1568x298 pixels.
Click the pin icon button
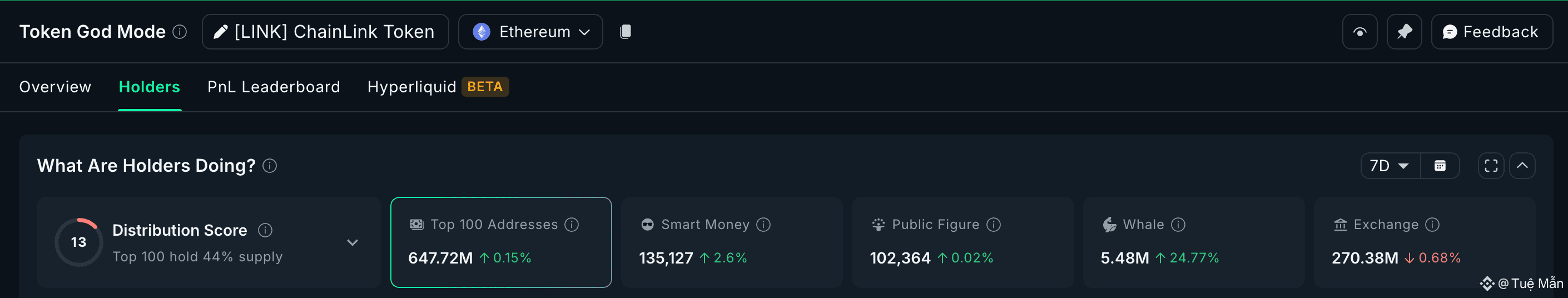point(1405,32)
